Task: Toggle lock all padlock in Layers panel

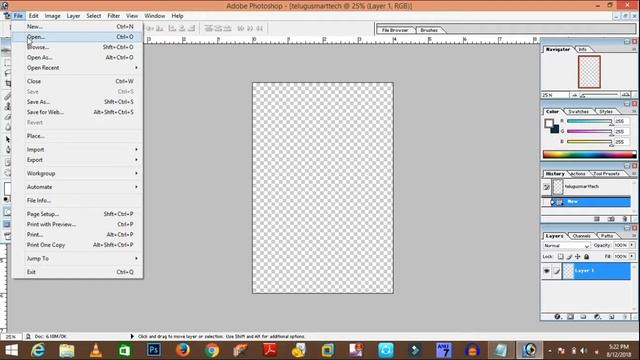Action: point(587,257)
